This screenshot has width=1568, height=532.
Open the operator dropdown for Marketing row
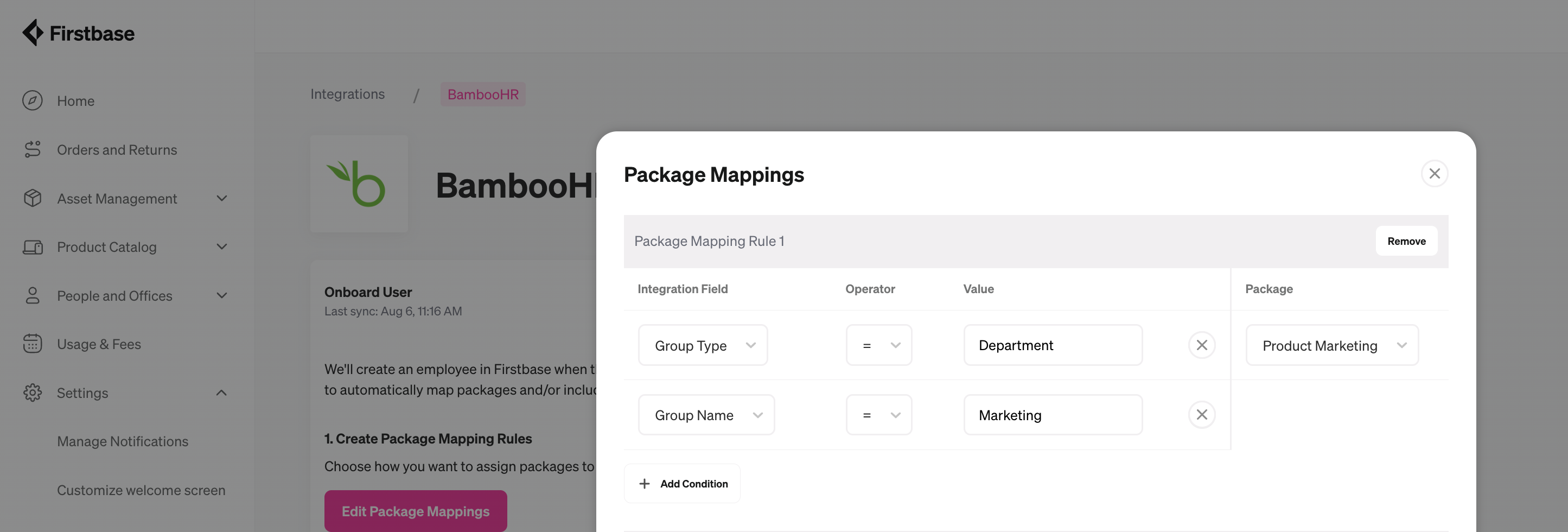point(878,415)
